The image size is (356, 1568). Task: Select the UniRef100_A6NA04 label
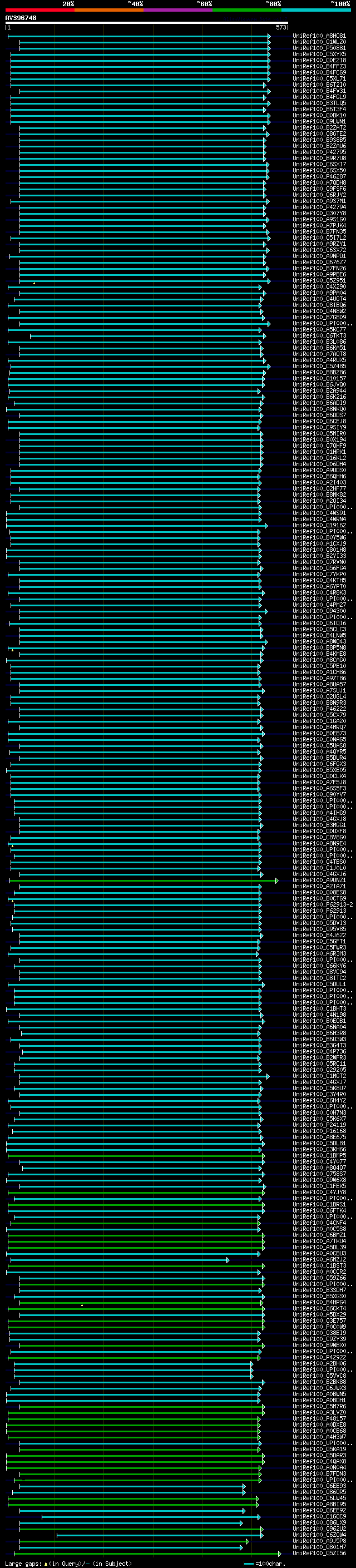pos(319,1027)
